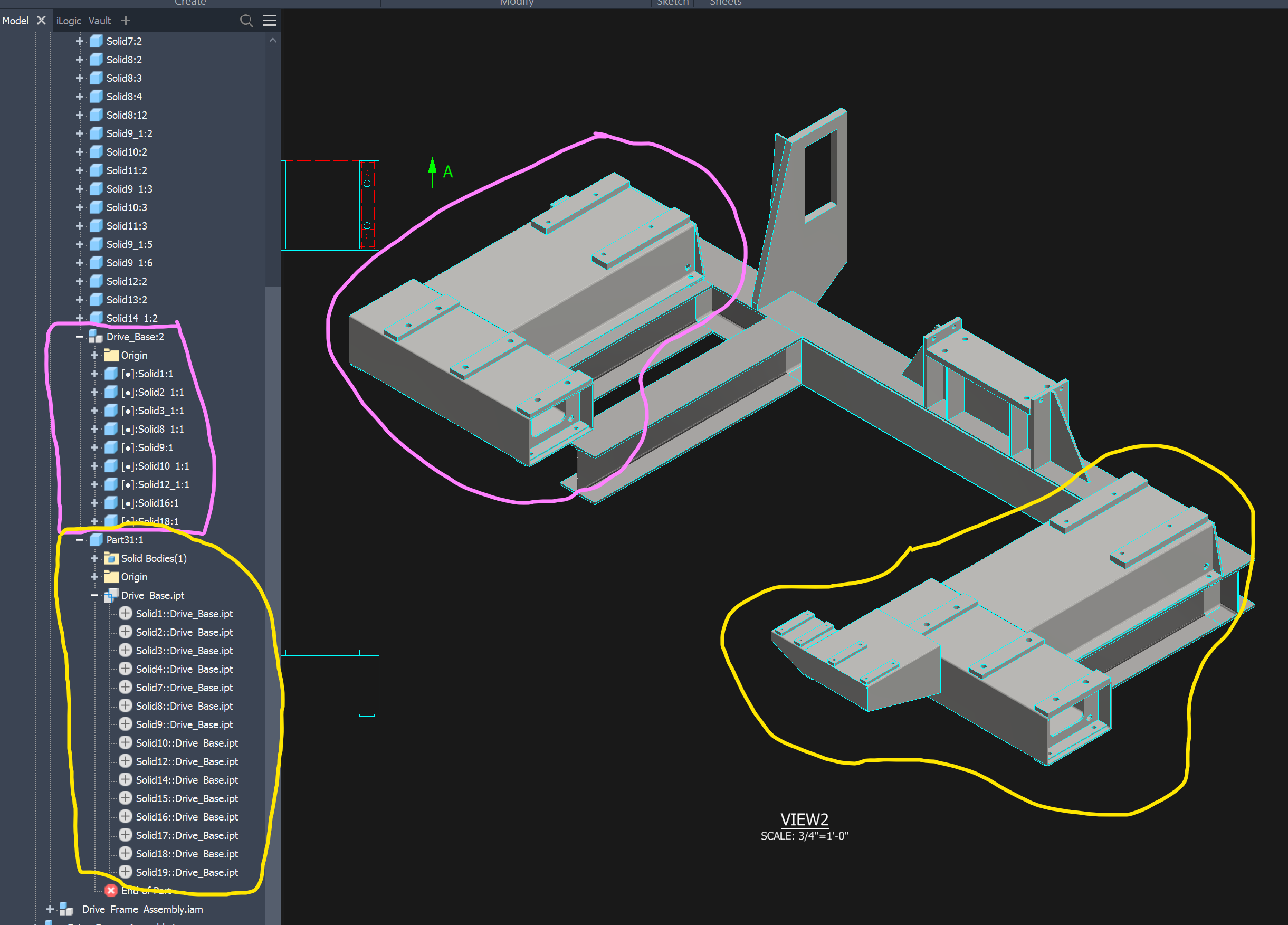Click the Solid14_1:2 solid body icon

(96, 318)
